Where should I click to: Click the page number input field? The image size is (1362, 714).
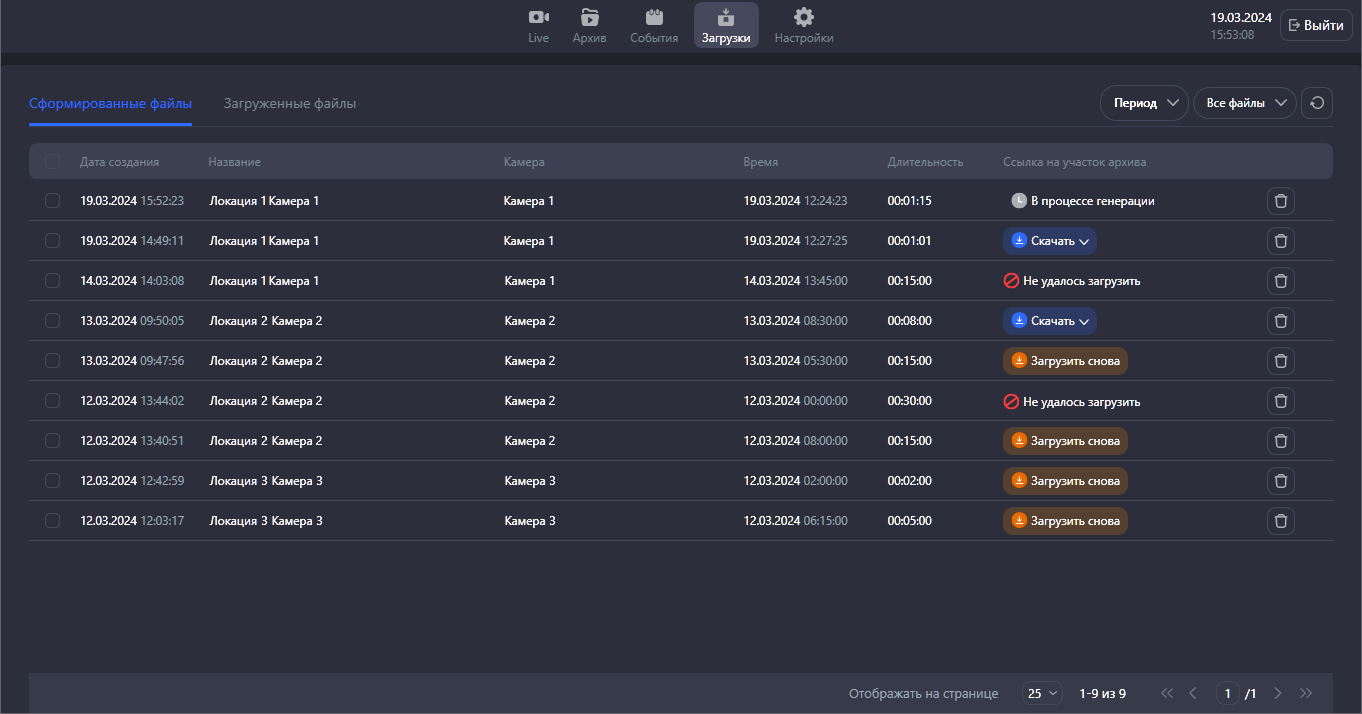pyautogui.click(x=1227, y=693)
